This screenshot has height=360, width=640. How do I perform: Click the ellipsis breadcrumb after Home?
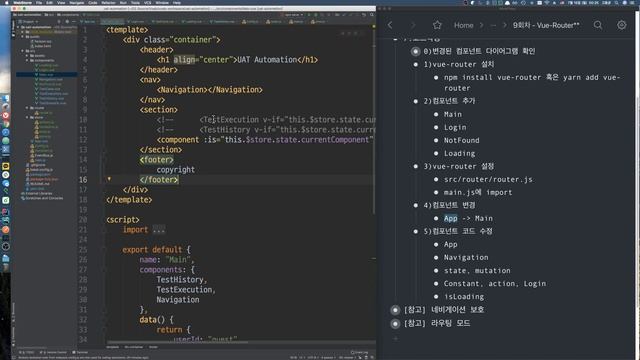click(x=493, y=25)
